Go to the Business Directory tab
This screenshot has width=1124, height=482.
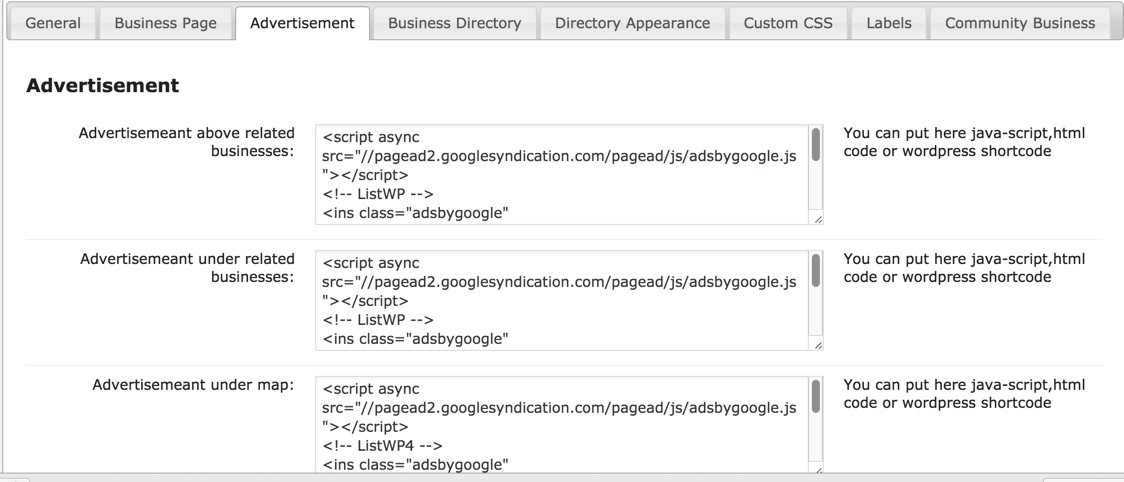tap(454, 23)
